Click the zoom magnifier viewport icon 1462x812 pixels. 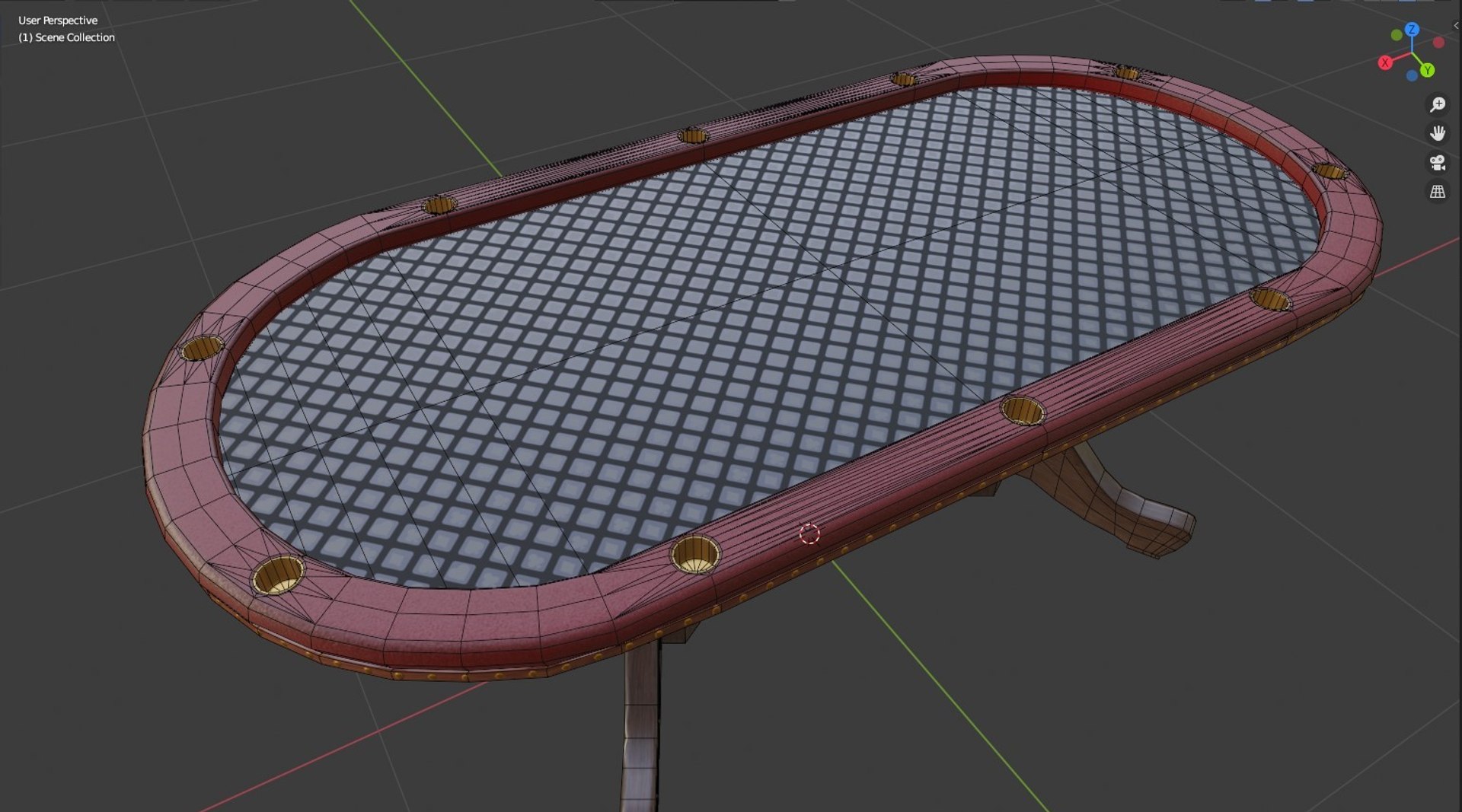point(1438,104)
